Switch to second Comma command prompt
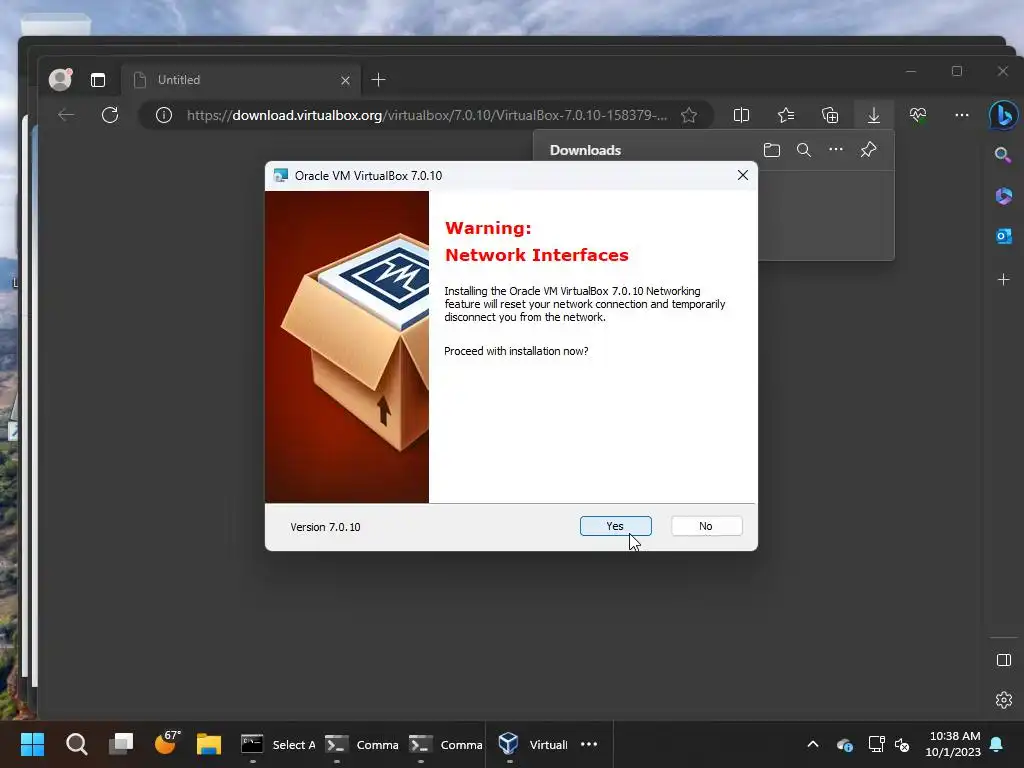 [x=446, y=744]
